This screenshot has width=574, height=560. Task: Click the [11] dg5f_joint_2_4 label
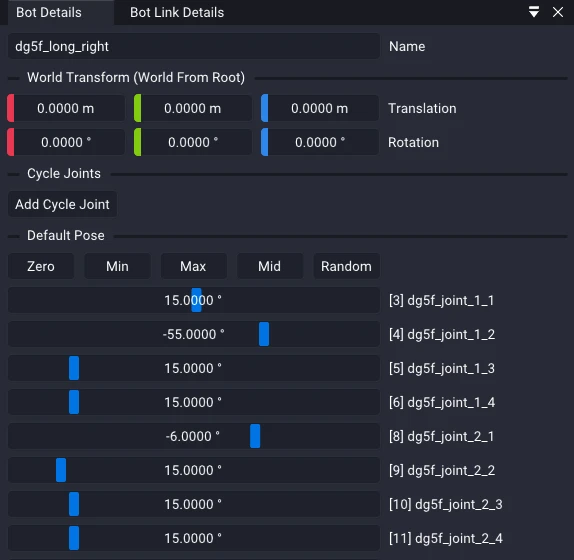(x=446, y=539)
